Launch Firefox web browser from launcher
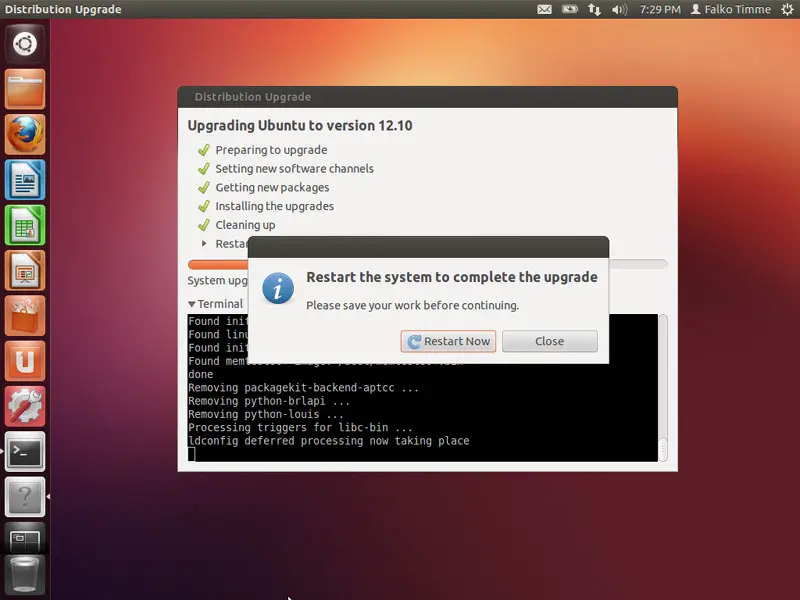The image size is (800, 600). tap(25, 134)
